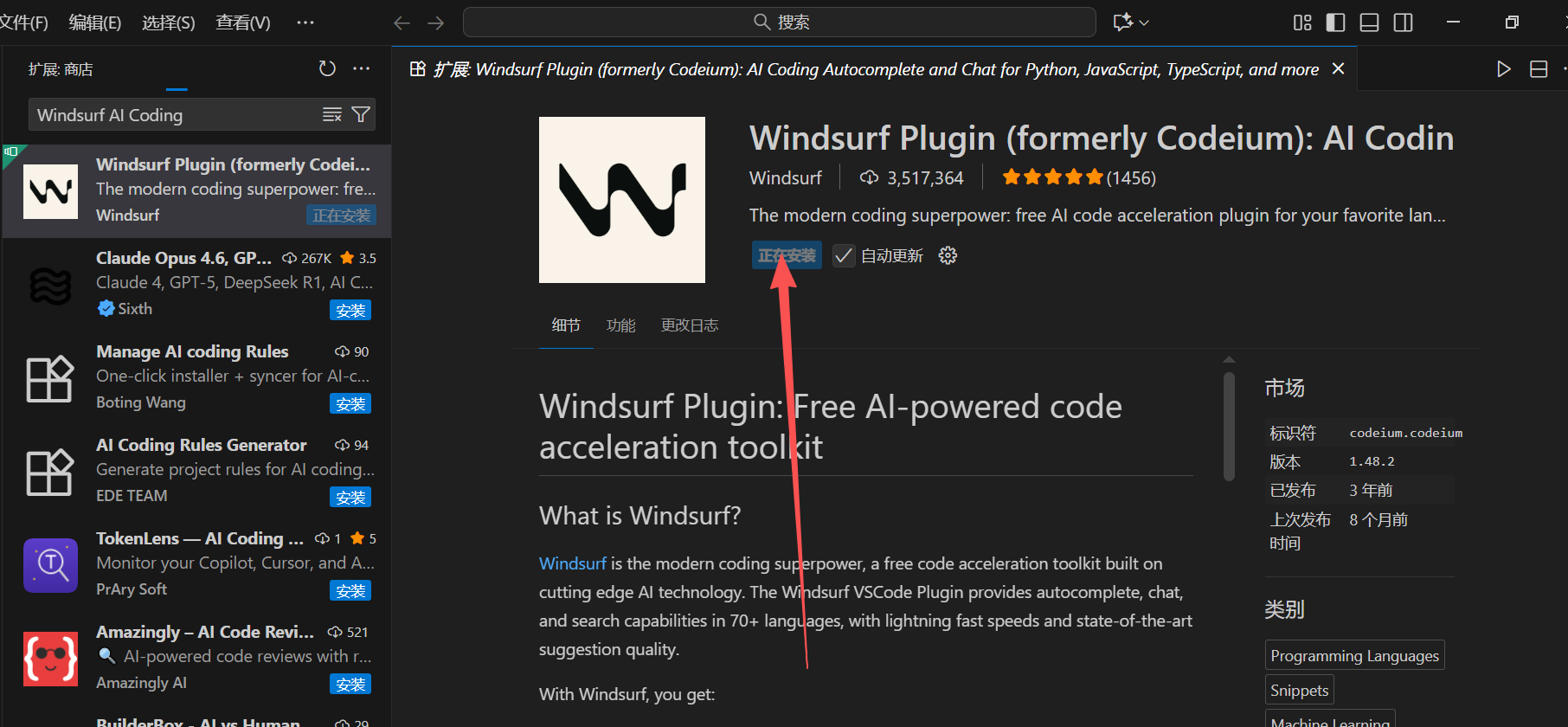Click the five-star rating (1456)
Viewport: 1568px width, 727px height.
pos(1079,177)
